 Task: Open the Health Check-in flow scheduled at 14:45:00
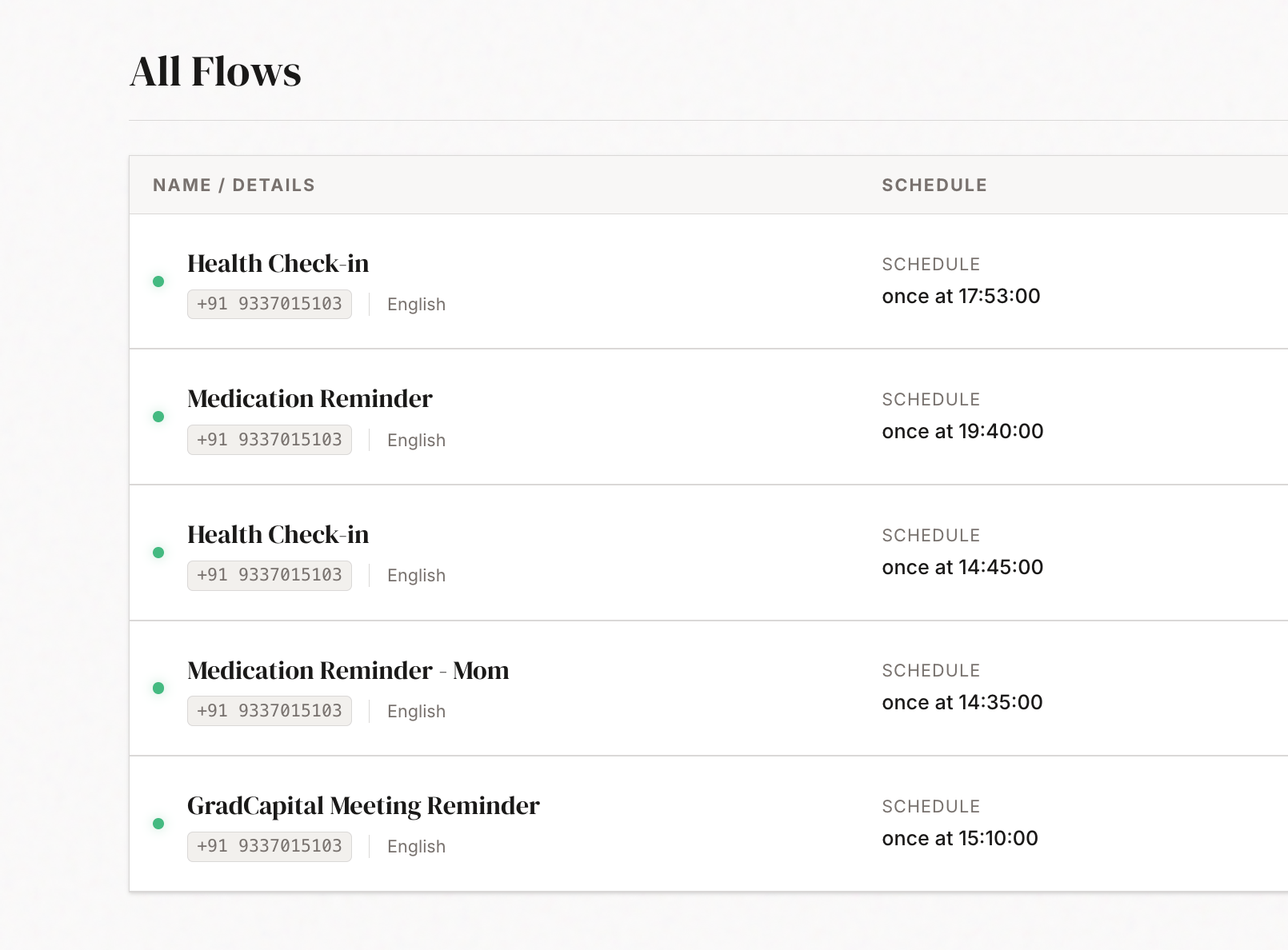[278, 535]
